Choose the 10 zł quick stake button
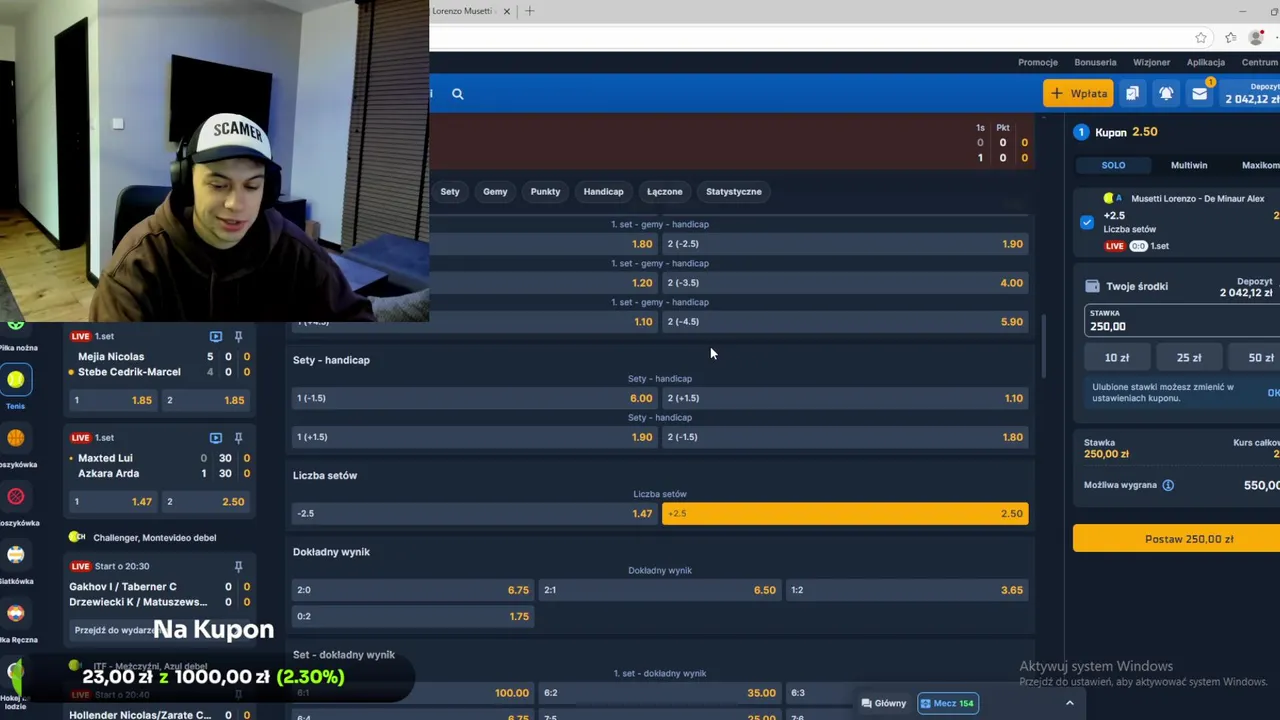Viewport: 1280px width, 720px height. click(x=1117, y=357)
